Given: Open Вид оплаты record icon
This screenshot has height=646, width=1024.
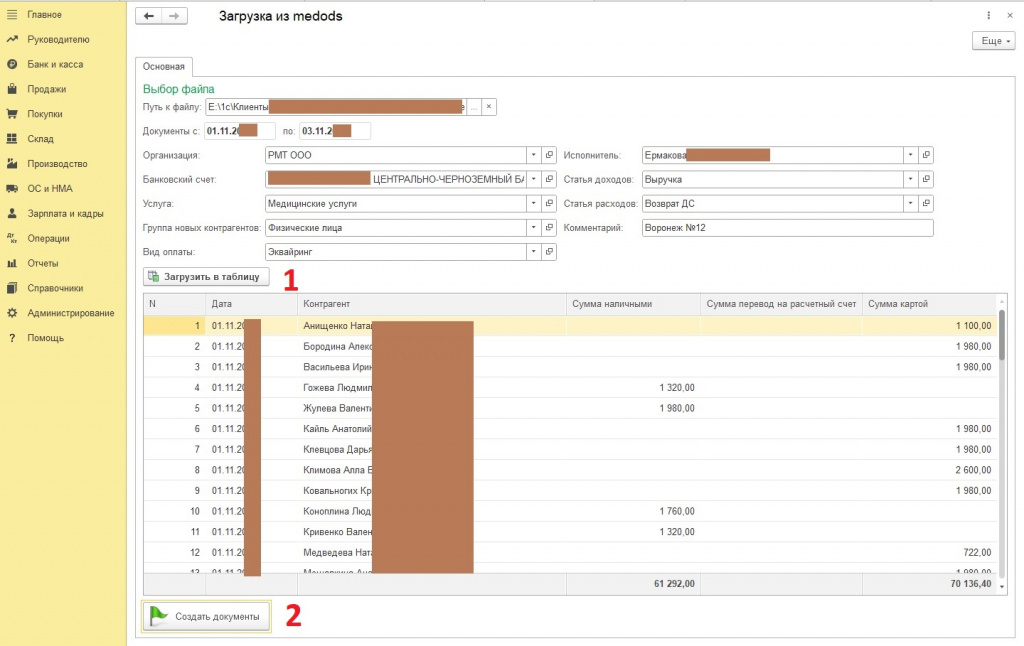Looking at the screenshot, I should click(549, 251).
